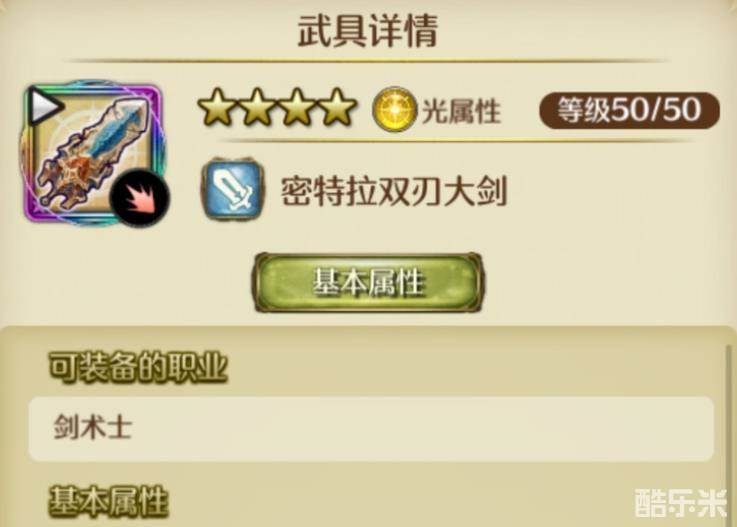
Task: Click the second gold rarity star
Action: [x=258, y=108]
